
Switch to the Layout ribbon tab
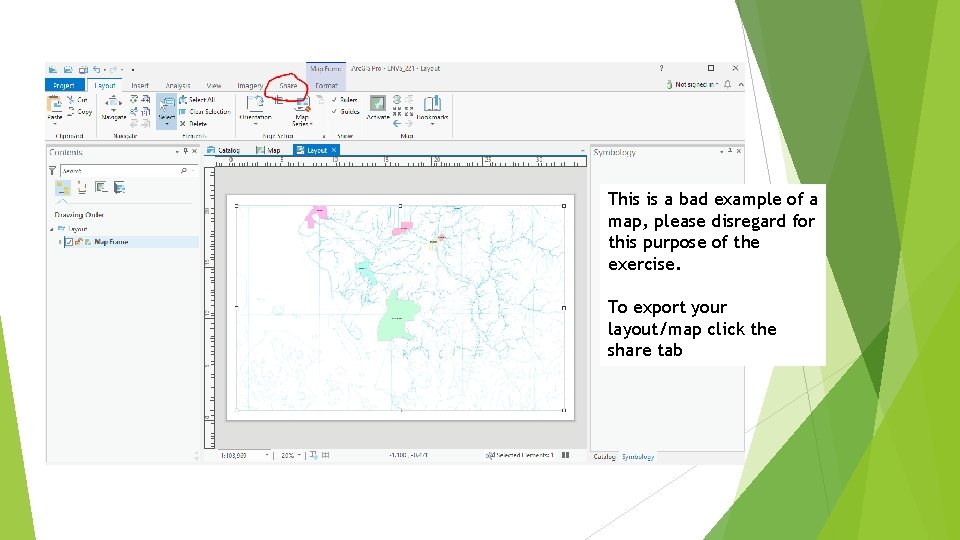point(105,85)
